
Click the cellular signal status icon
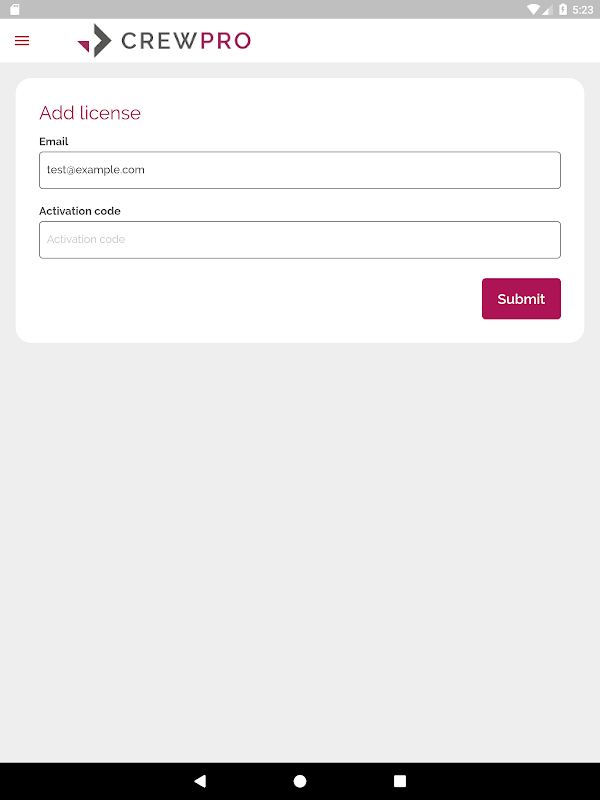(x=548, y=9)
